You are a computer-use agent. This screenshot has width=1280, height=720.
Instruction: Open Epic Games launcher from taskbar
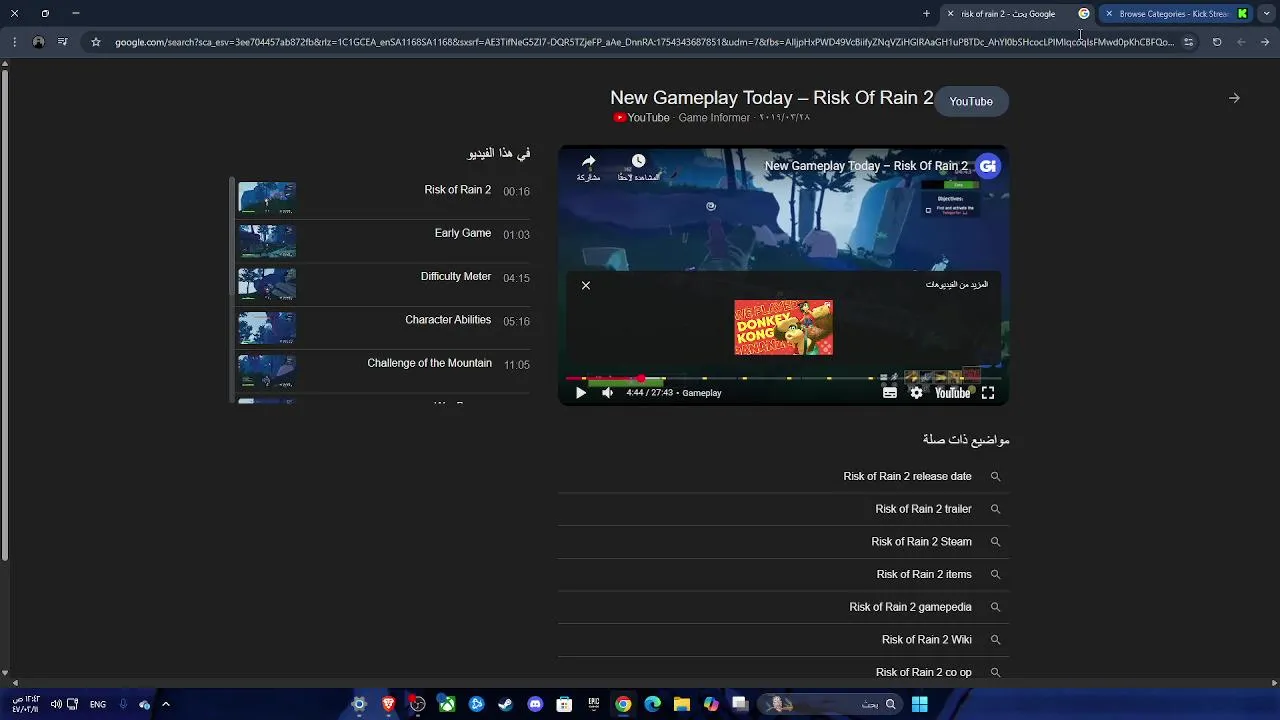pos(594,704)
